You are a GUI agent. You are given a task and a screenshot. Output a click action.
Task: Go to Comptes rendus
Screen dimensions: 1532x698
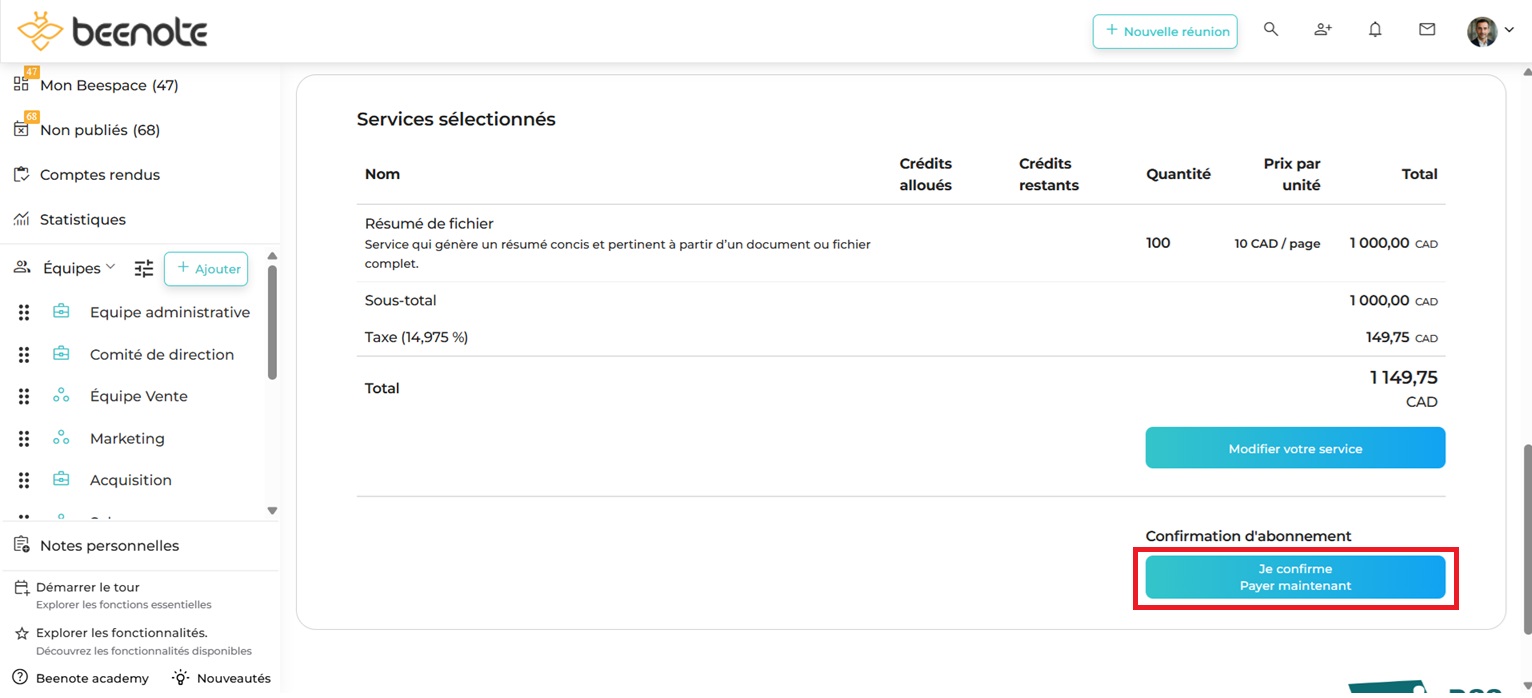pyautogui.click(x=99, y=175)
